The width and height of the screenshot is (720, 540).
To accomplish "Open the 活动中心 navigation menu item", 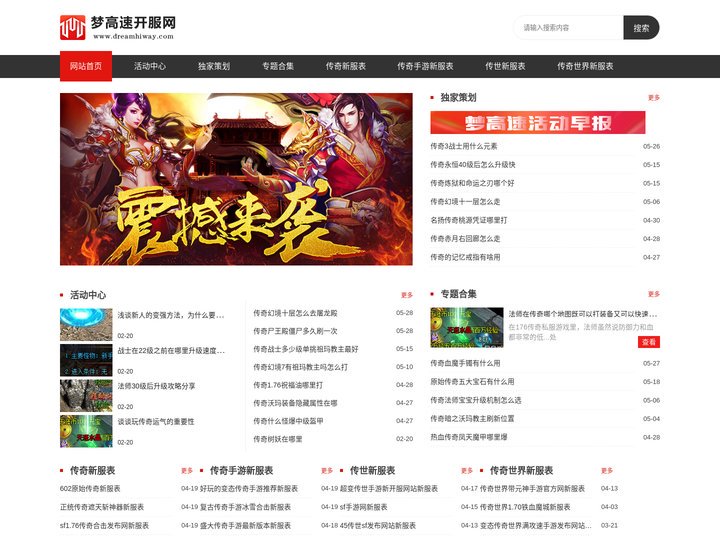I will 150,66.
